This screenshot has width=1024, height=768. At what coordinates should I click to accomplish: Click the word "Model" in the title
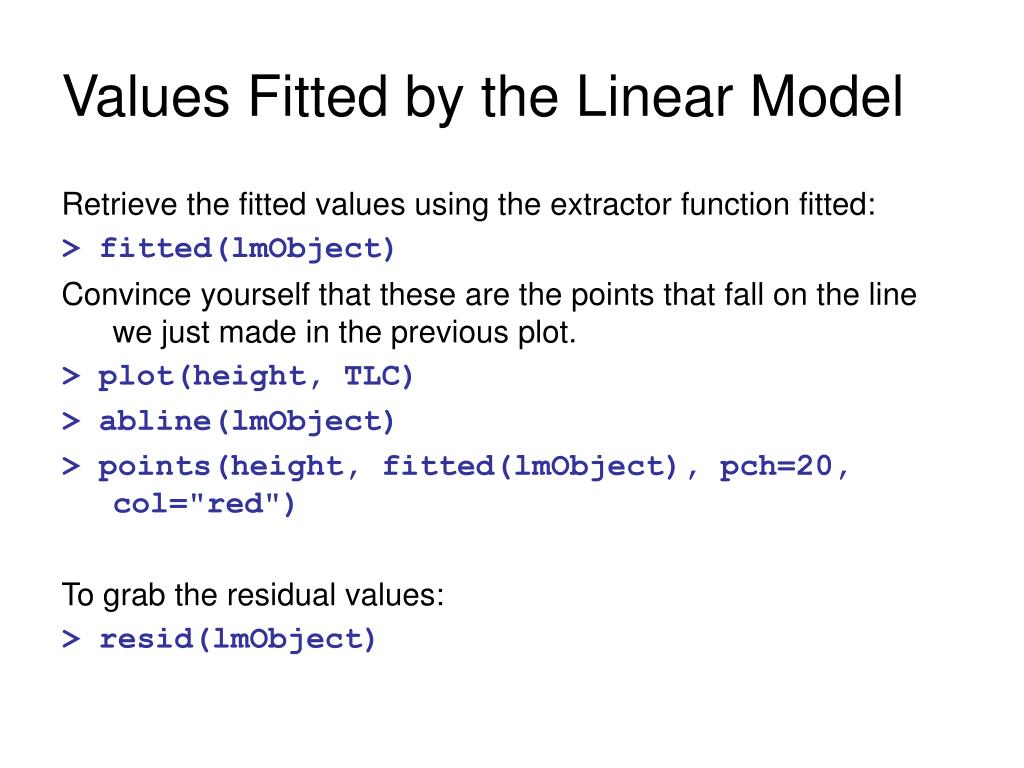[826, 97]
